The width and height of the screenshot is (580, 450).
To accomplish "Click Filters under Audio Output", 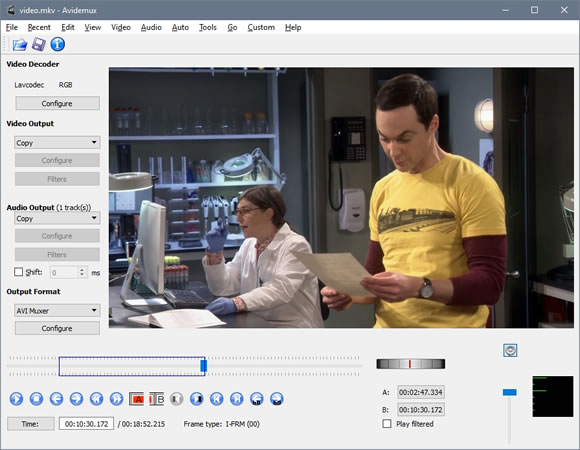I will [57, 255].
